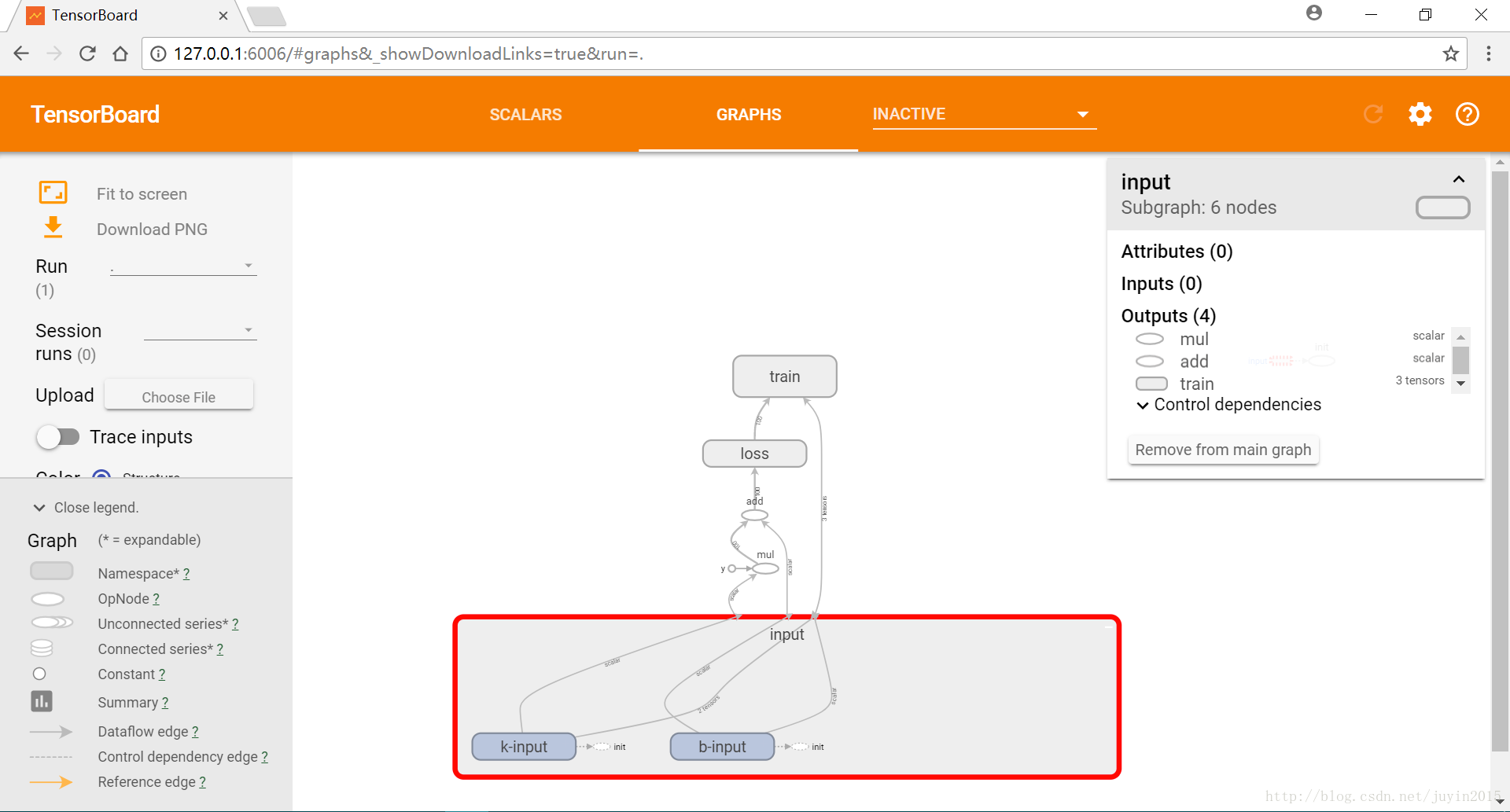Open Unconnected series help link
Image resolution: width=1510 pixels, height=812 pixels.
pyautogui.click(x=235, y=624)
